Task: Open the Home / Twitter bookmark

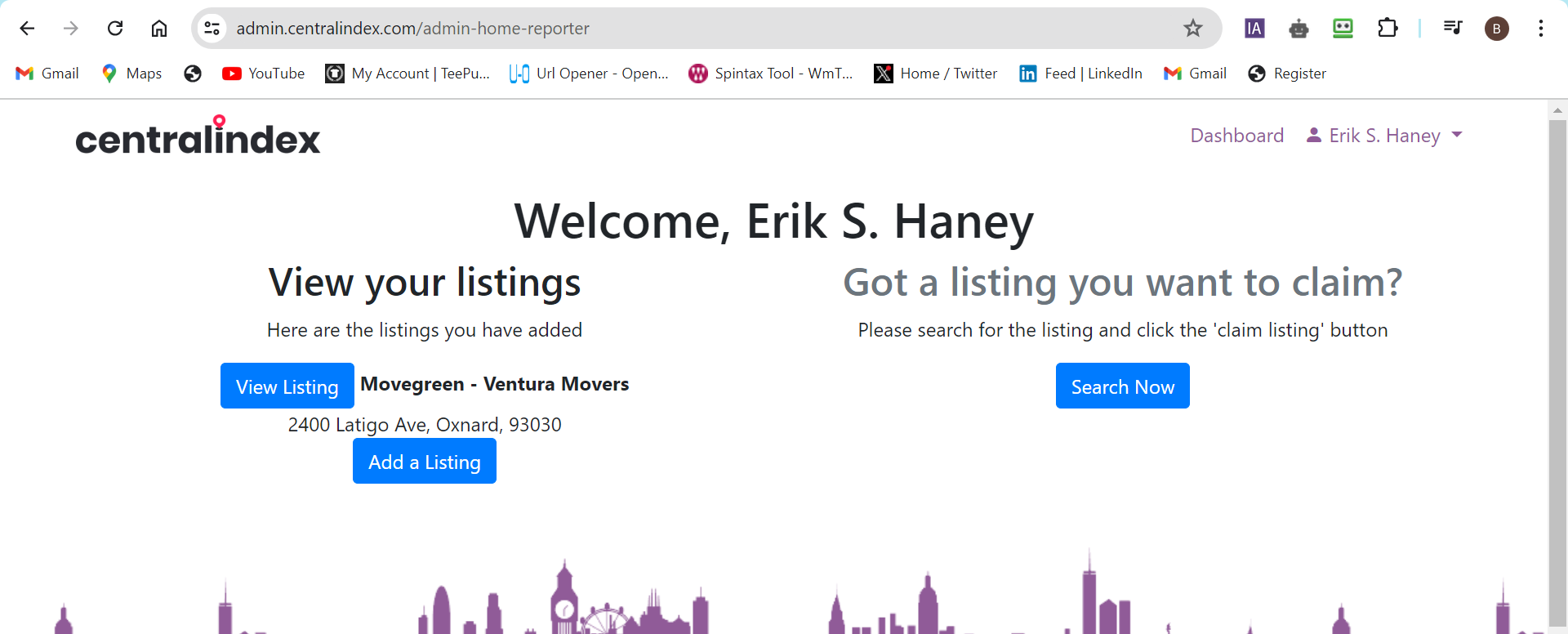Action: (936, 74)
